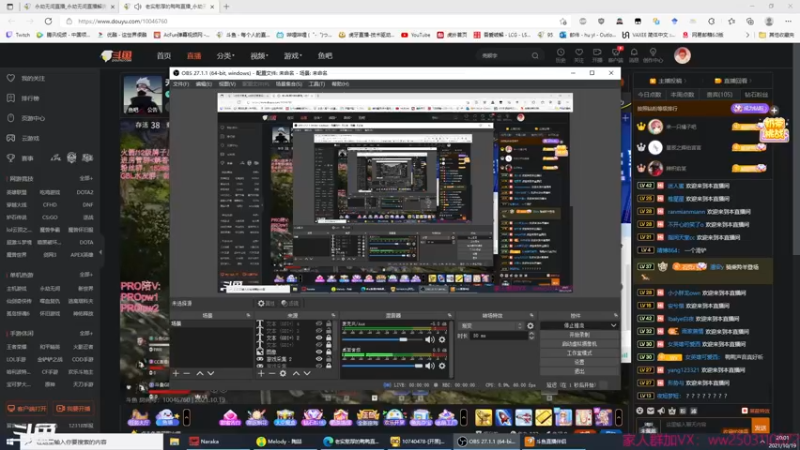The height and width of the screenshot is (450, 800).
Task: Click the Douyu logo
Action: tap(116, 56)
